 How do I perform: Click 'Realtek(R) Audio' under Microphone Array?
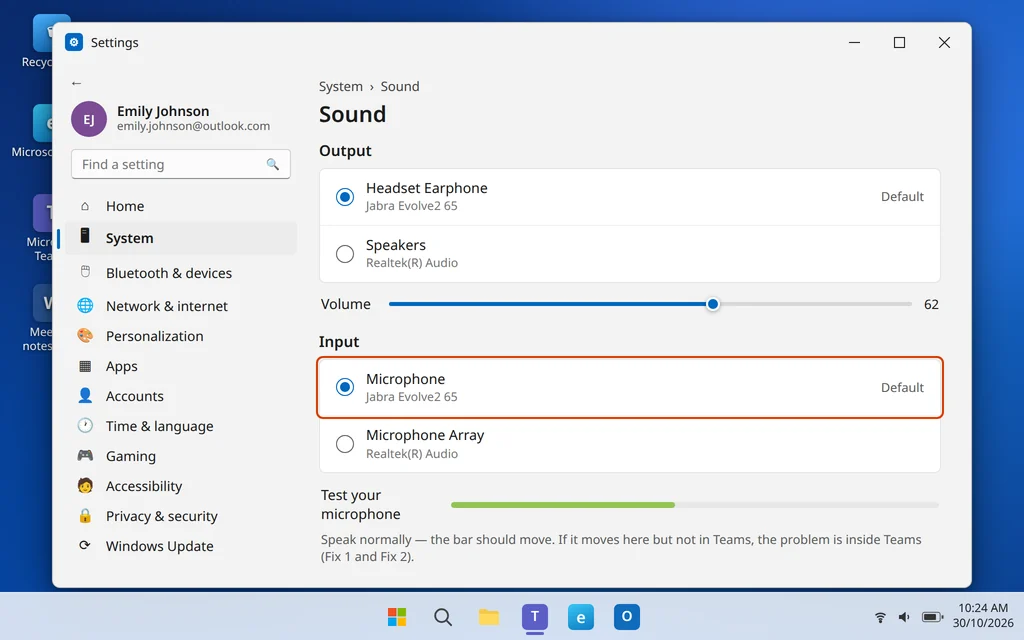coord(411,453)
